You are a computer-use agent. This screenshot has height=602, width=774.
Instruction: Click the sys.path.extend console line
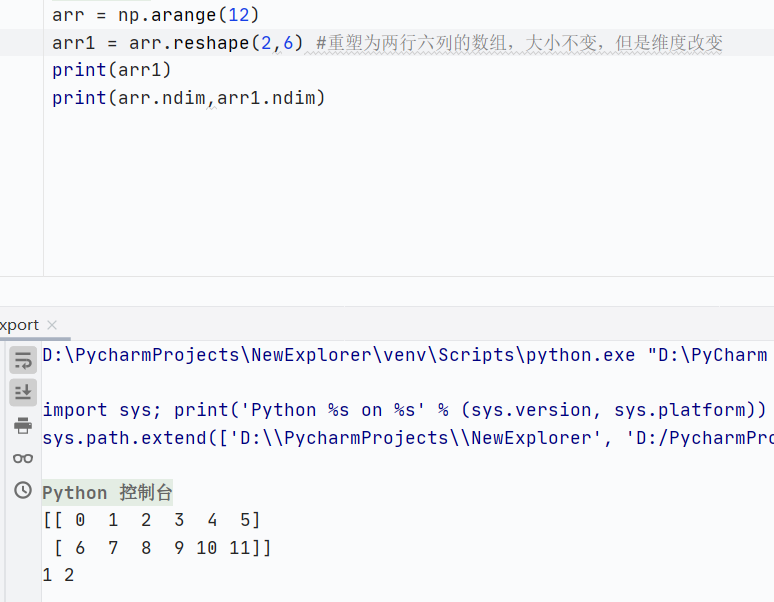tap(400, 438)
